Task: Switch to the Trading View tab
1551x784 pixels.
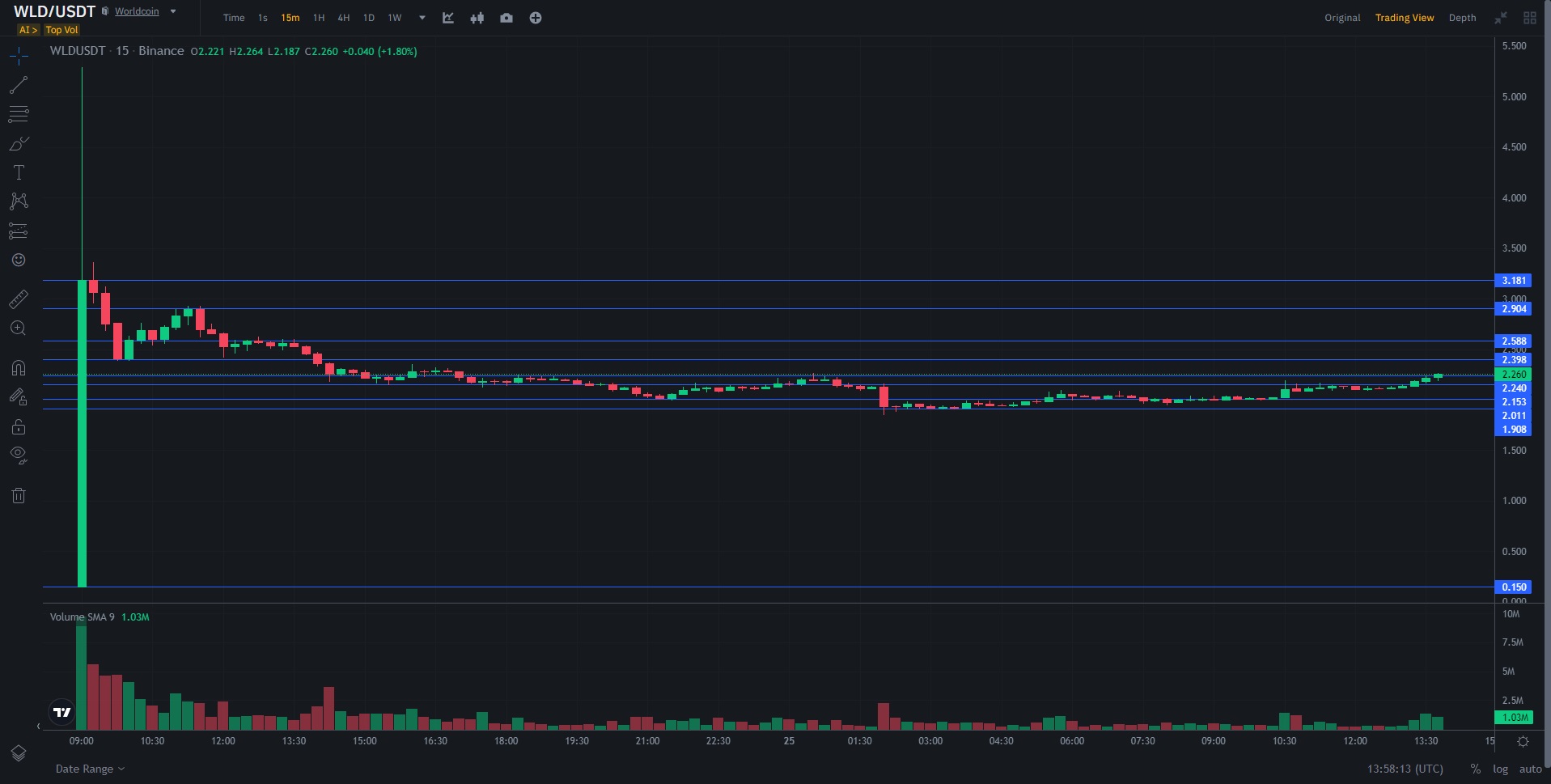Action: [1405, 18]
